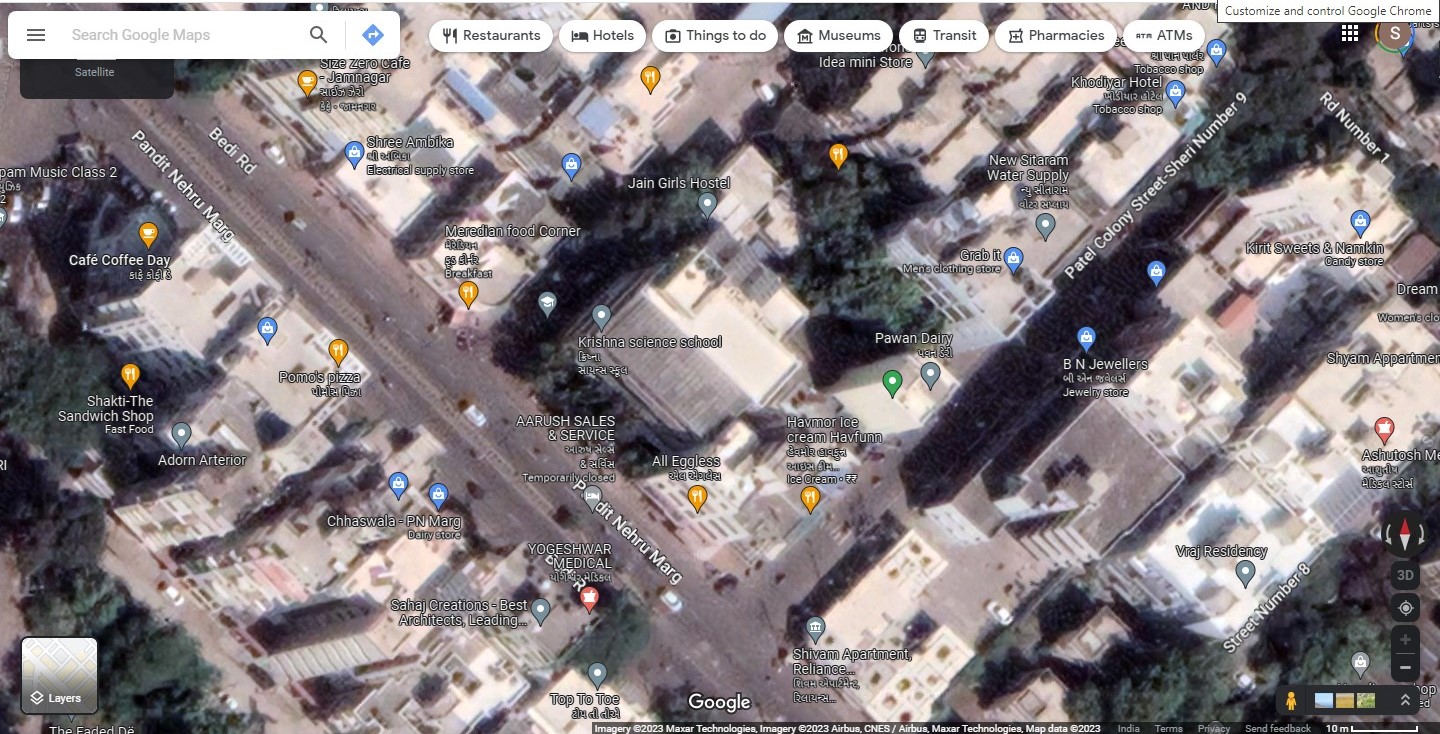Open Grab it clothing store pin

[x=1013, y=260]
